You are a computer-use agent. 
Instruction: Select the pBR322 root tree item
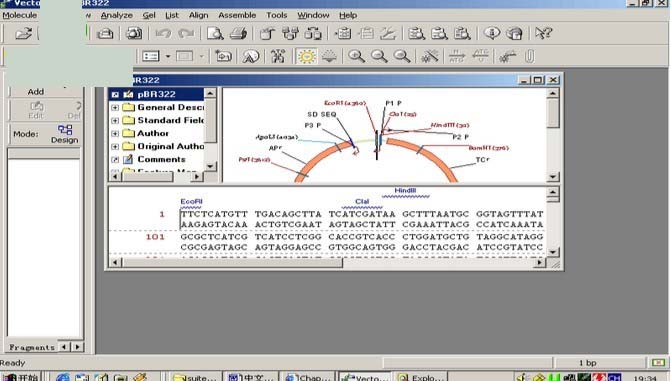tap(157, 94)
